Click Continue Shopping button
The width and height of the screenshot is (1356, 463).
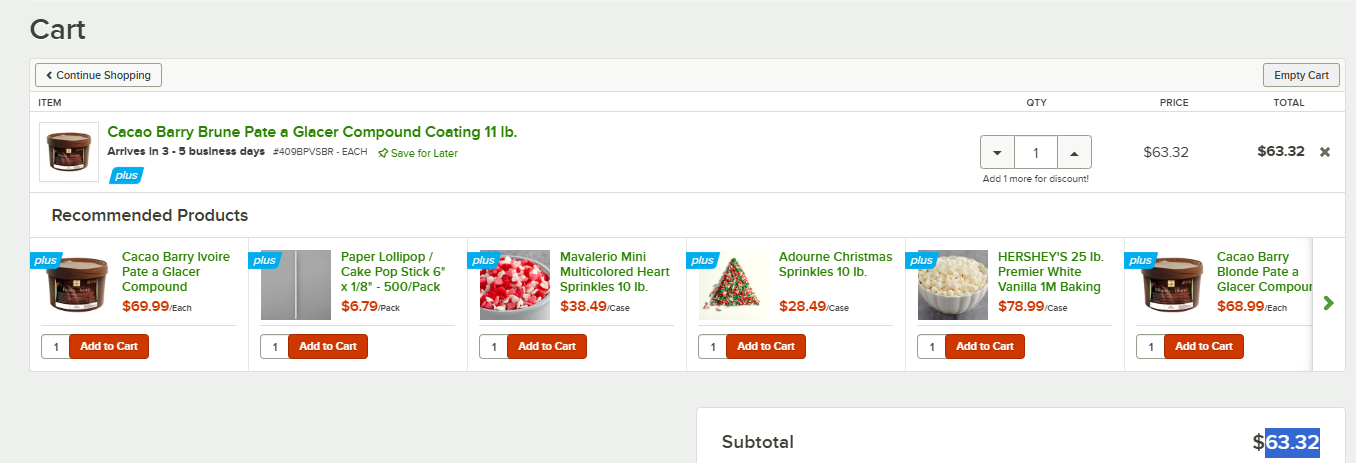98,75
